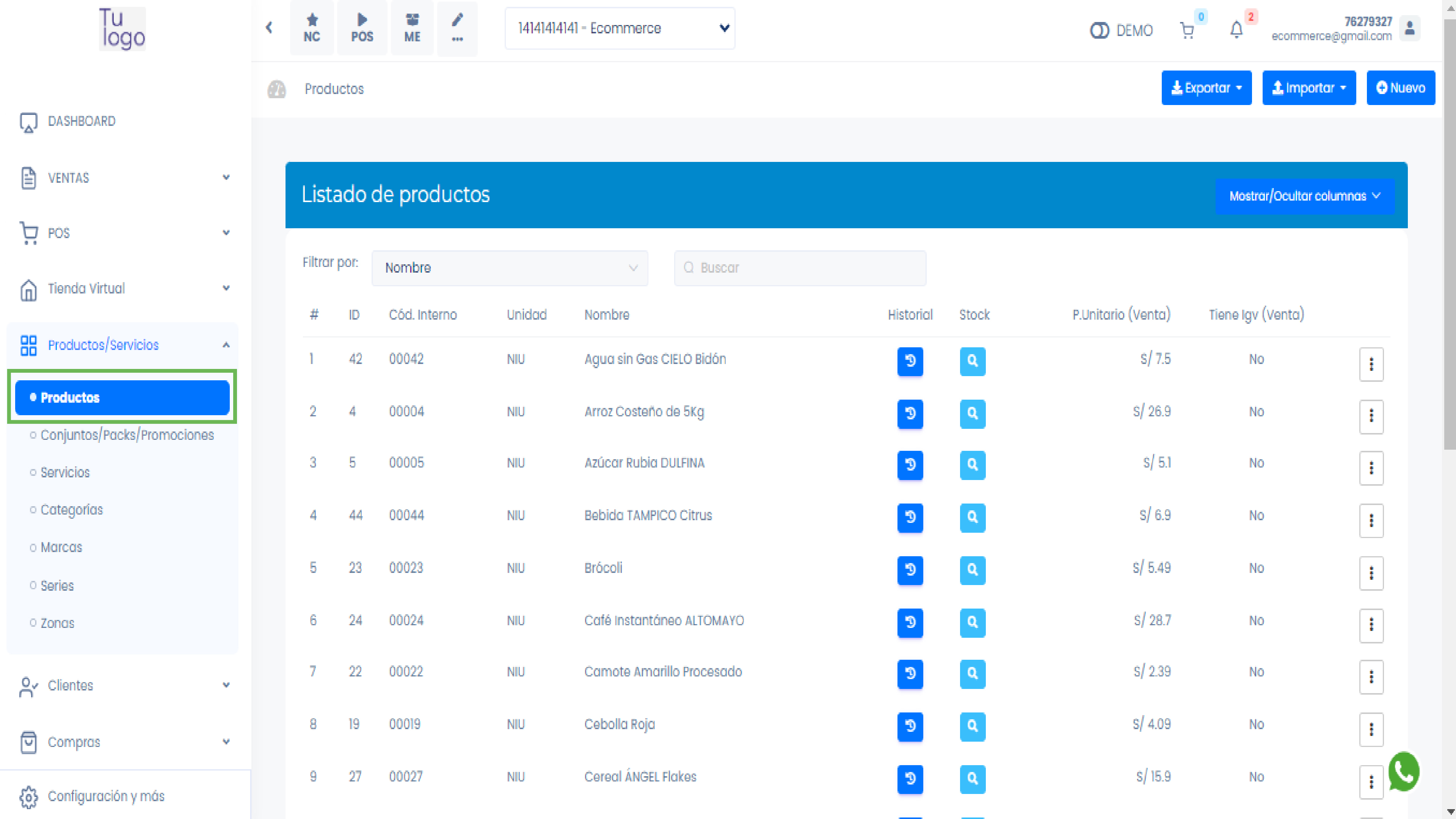
Task: Toggle the DEMO mode switch
Action: (x=1099, y=30)
